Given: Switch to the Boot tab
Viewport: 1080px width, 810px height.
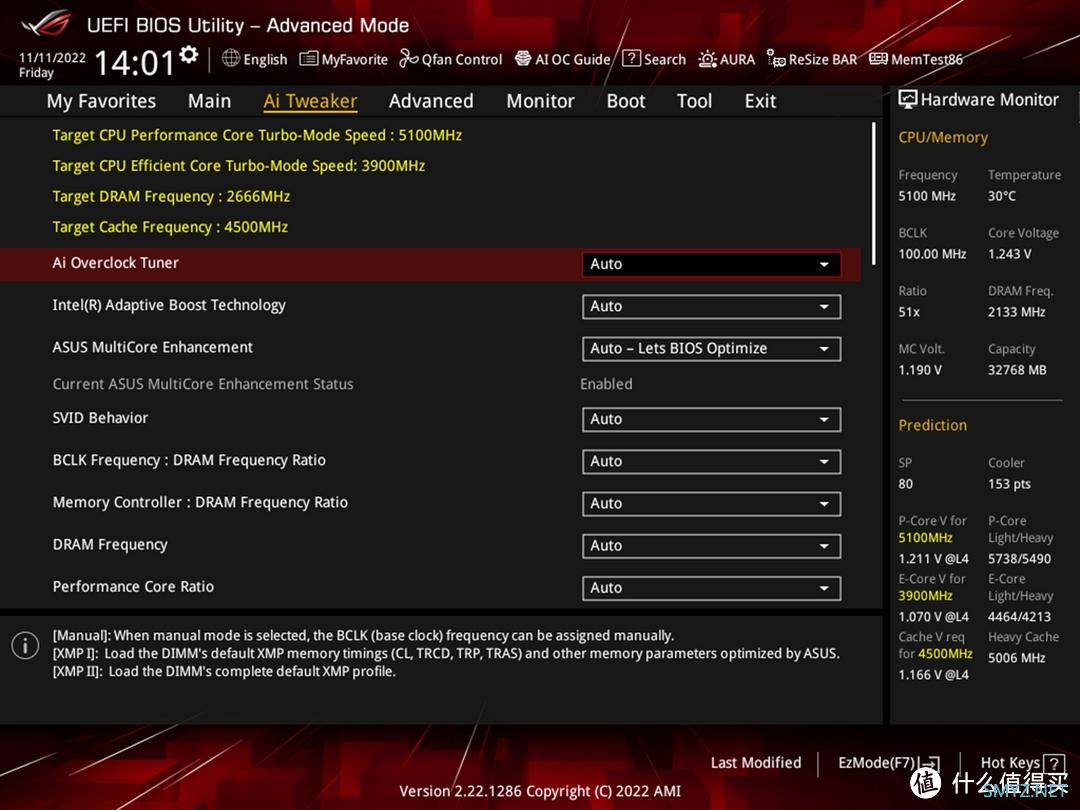Looking at the screenshot, I should [626, 101].
